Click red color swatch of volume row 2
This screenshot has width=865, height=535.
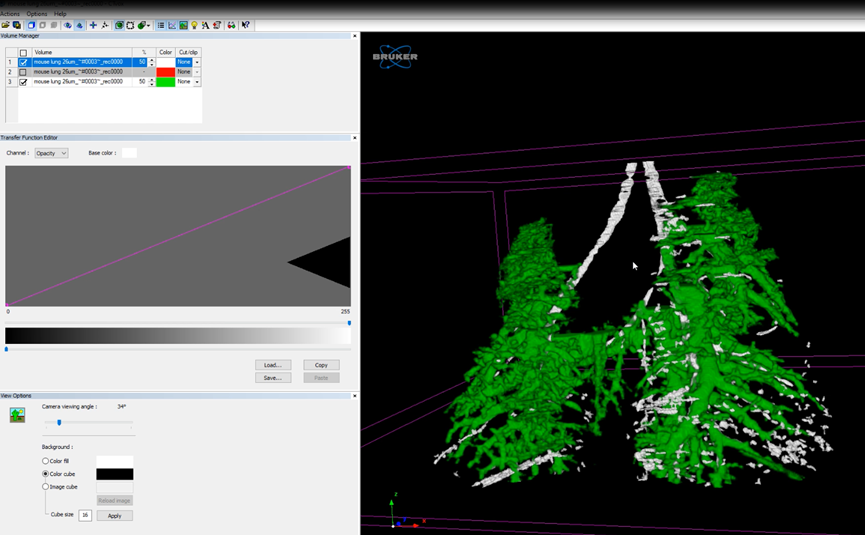tap(165, 72)
